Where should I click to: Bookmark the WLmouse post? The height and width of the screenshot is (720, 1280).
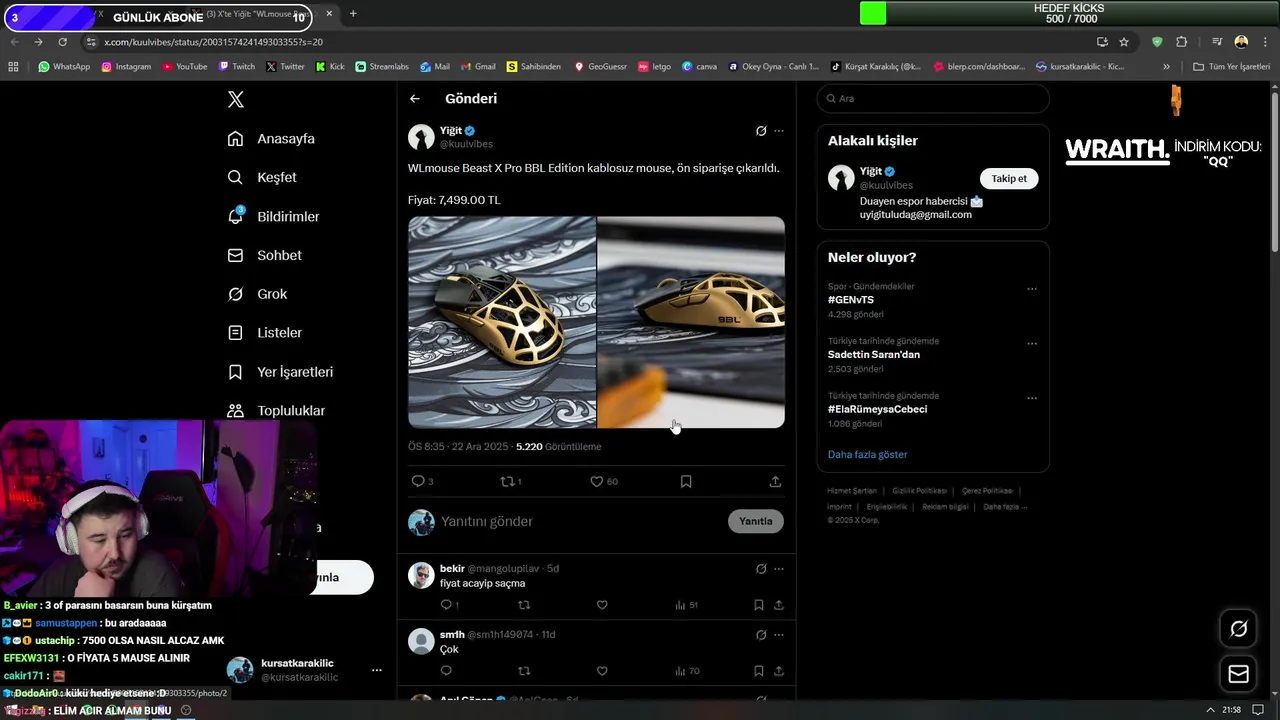pyautogui.click(x=686, y=481)
